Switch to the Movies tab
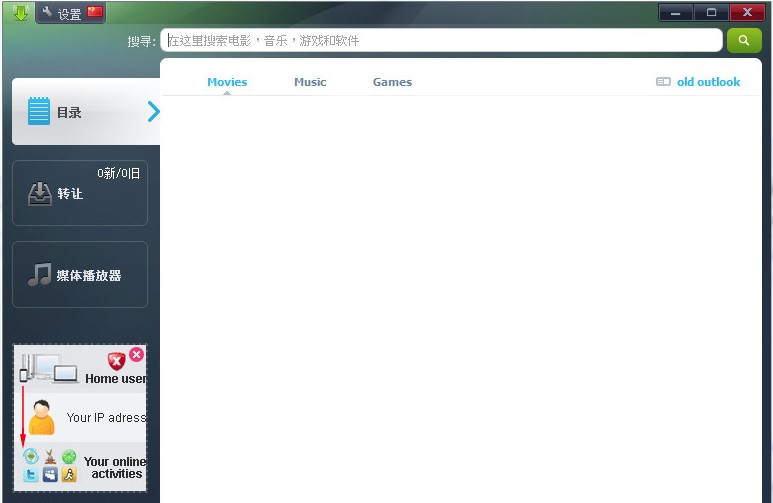This screenshot has height=503, width=773. [x=227, y=82]
